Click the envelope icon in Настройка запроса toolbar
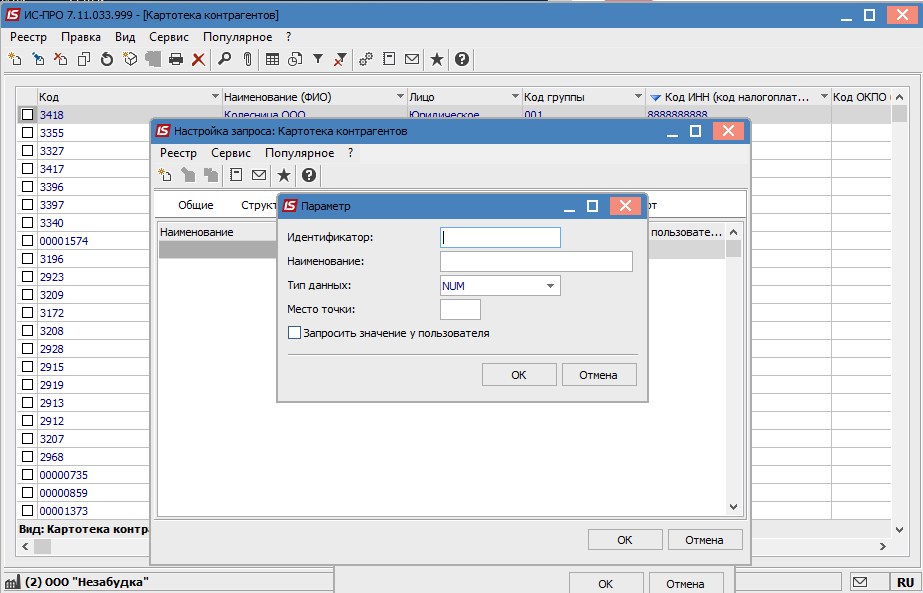This screenshot has height=593, width=923. (259, 175)
